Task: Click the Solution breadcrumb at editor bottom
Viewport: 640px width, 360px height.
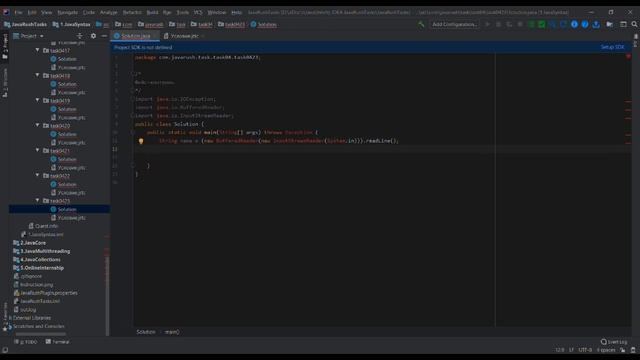Action: 146,332
